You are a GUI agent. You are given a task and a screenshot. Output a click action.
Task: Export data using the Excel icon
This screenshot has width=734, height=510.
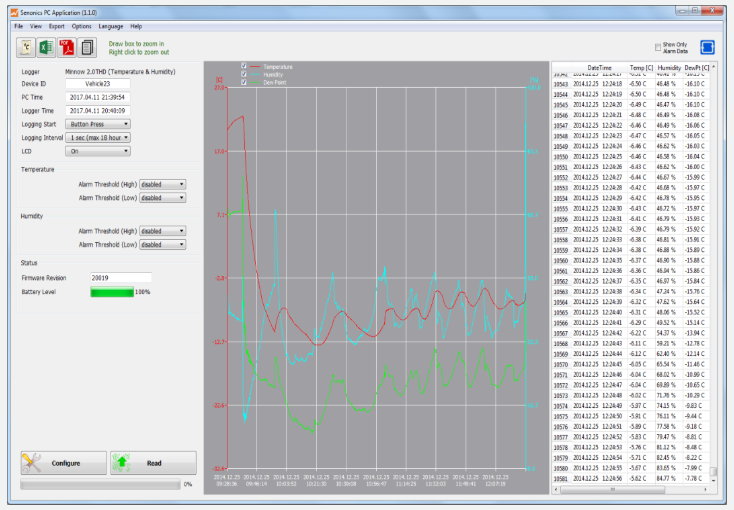[x=46, y=47]
